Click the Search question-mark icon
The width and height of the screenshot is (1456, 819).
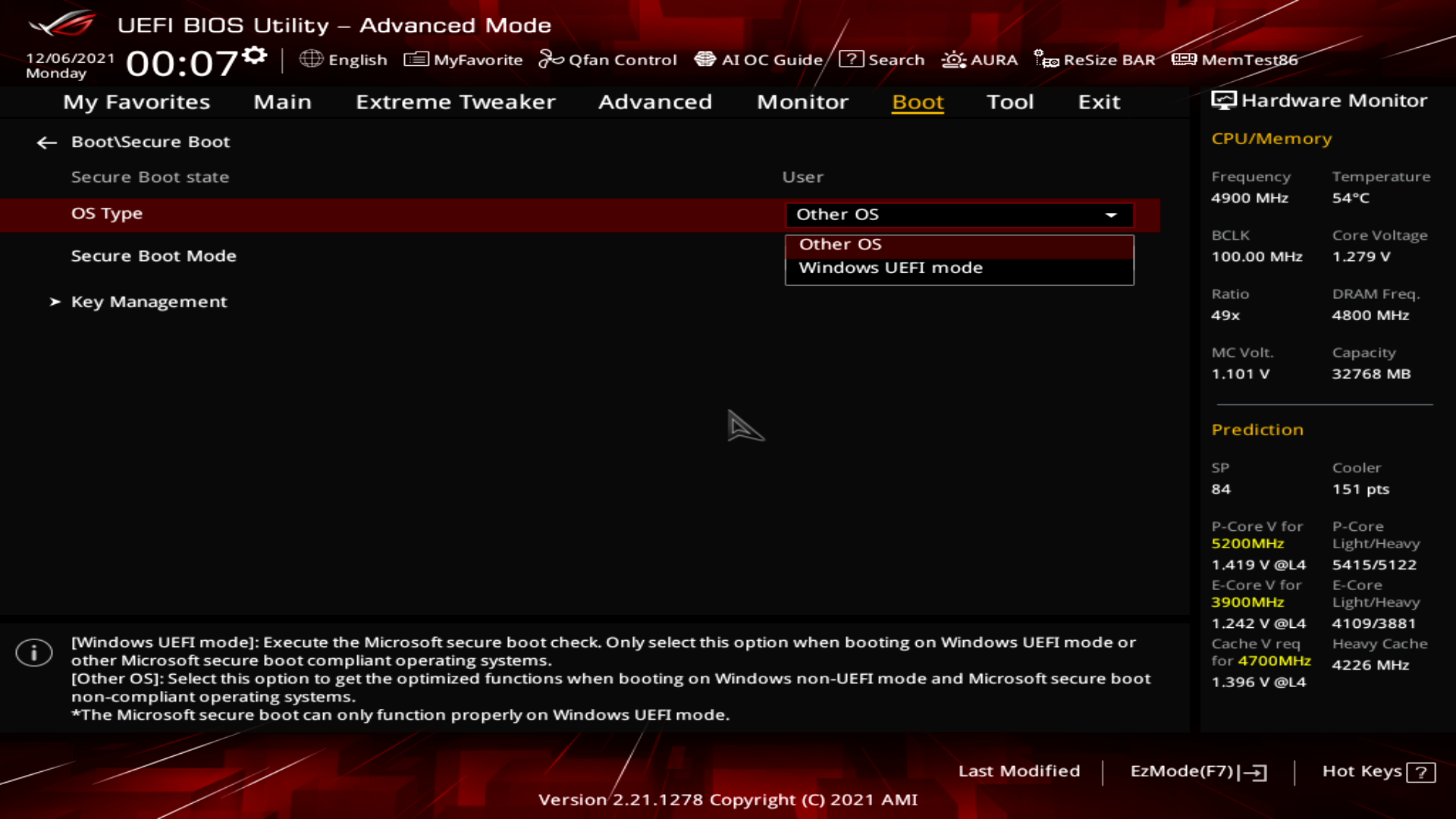851,59
